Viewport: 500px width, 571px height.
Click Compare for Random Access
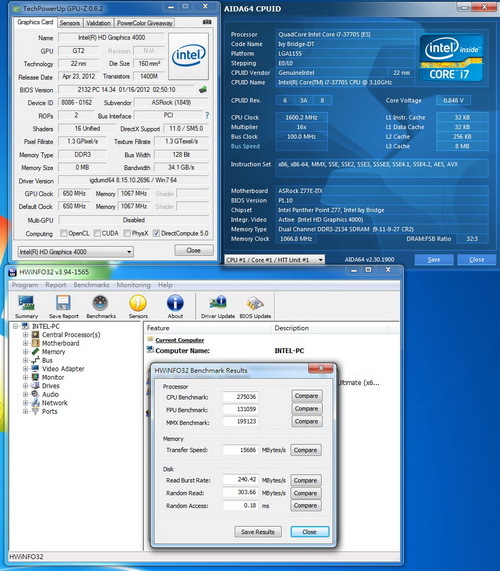(x=305, y=505)
